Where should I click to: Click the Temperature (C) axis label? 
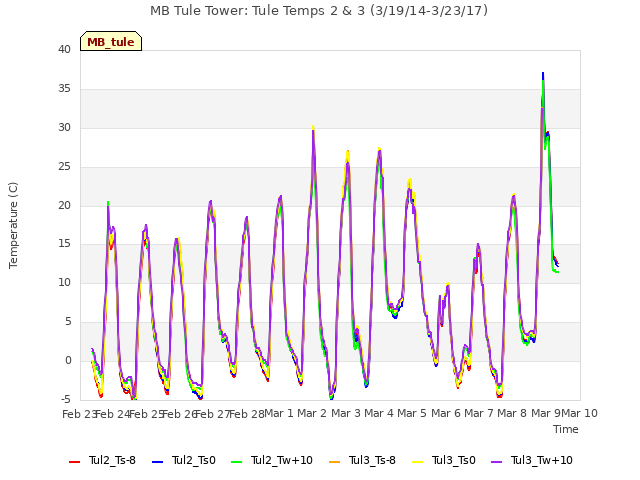tap(13, 225)
